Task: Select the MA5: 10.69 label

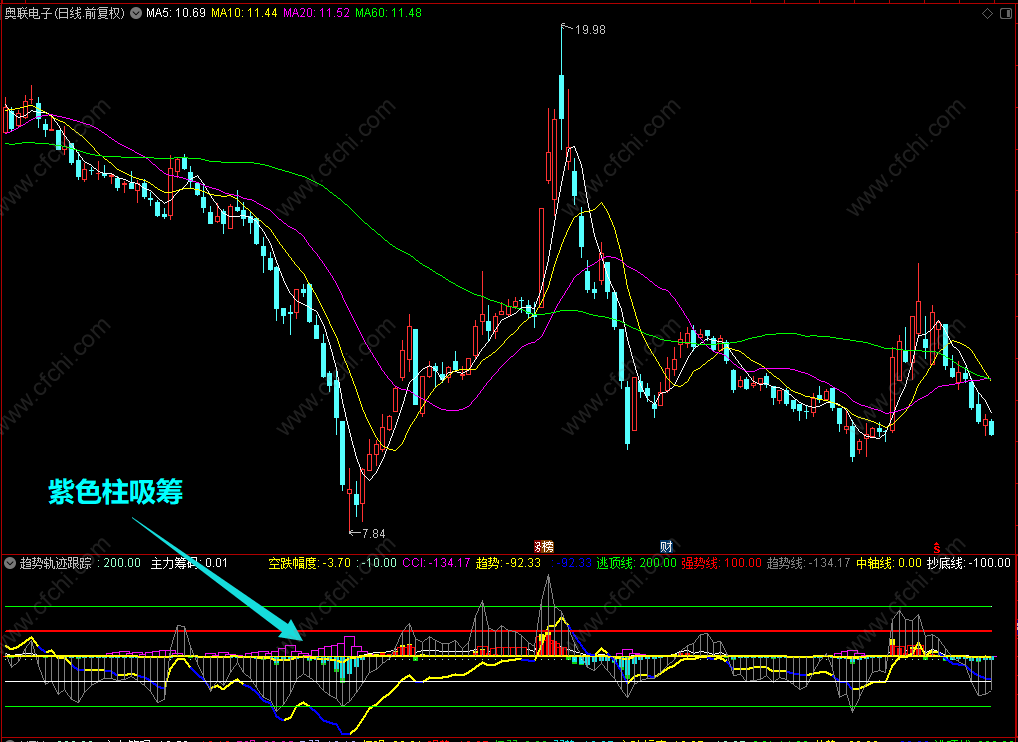Action: pyautogui.click(x=176, y=13)
